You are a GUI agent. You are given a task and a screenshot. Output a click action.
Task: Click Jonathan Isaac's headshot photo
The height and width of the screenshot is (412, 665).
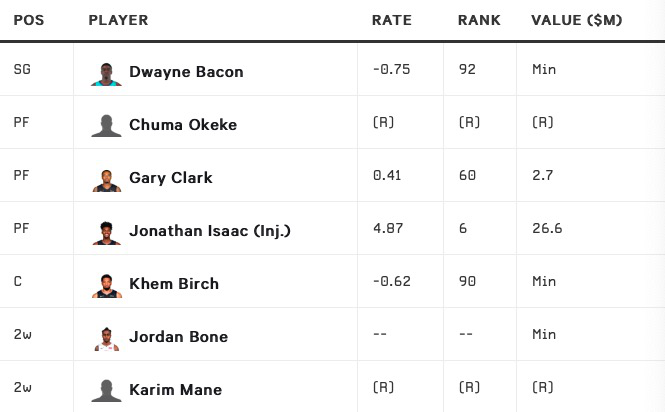pos(105,231)
